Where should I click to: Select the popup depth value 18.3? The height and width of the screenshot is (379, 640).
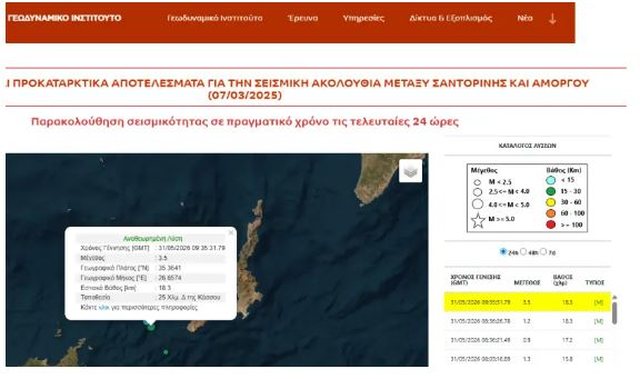(x=164, y=288)
